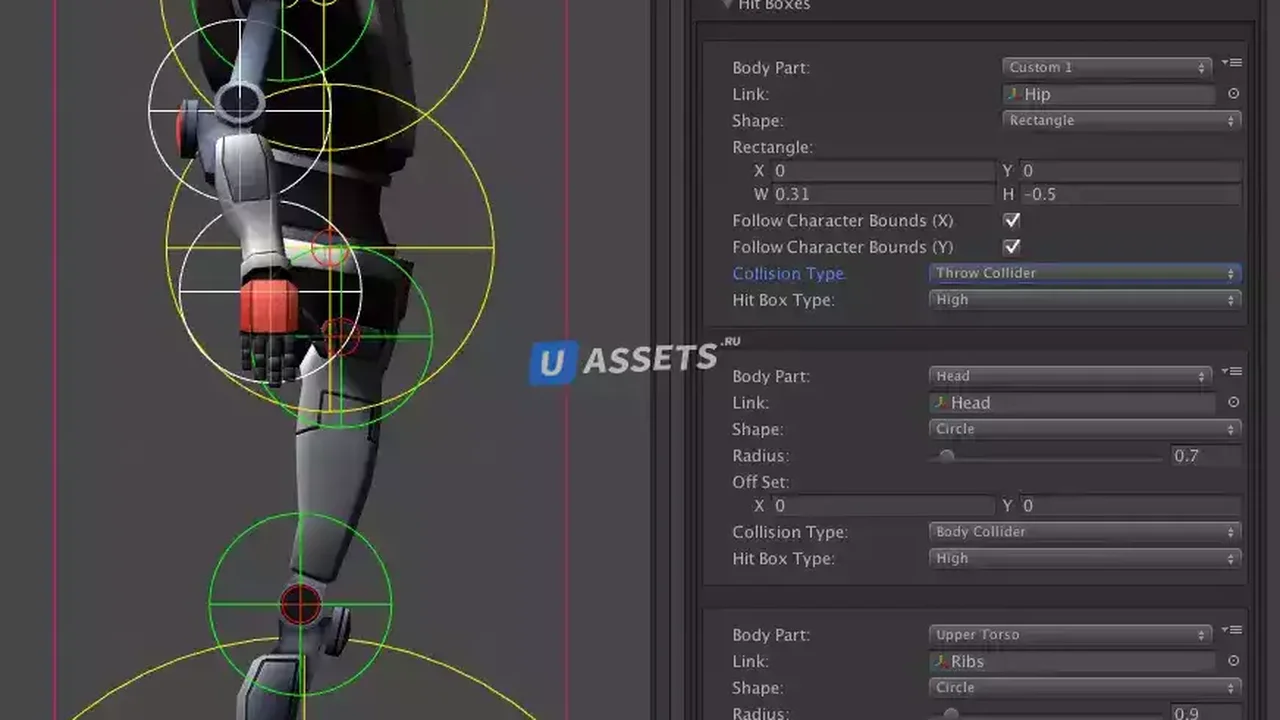Image resolution: width=1280 pixels, height=720 pixels.
Task: Open the Custom 1 hit box options menu icon
Action: pos(1232,64)
